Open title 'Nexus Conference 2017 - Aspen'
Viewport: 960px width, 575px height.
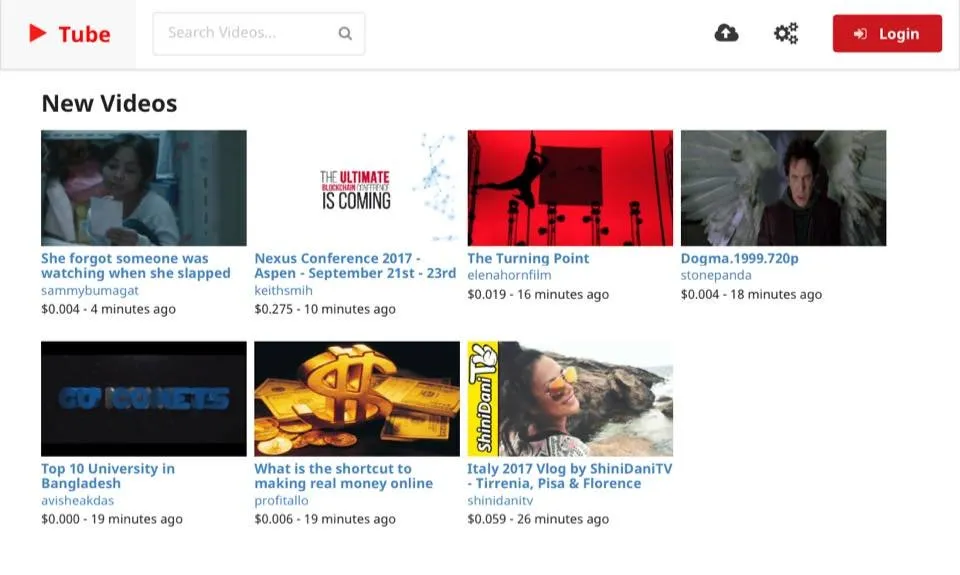coord(355,266)
